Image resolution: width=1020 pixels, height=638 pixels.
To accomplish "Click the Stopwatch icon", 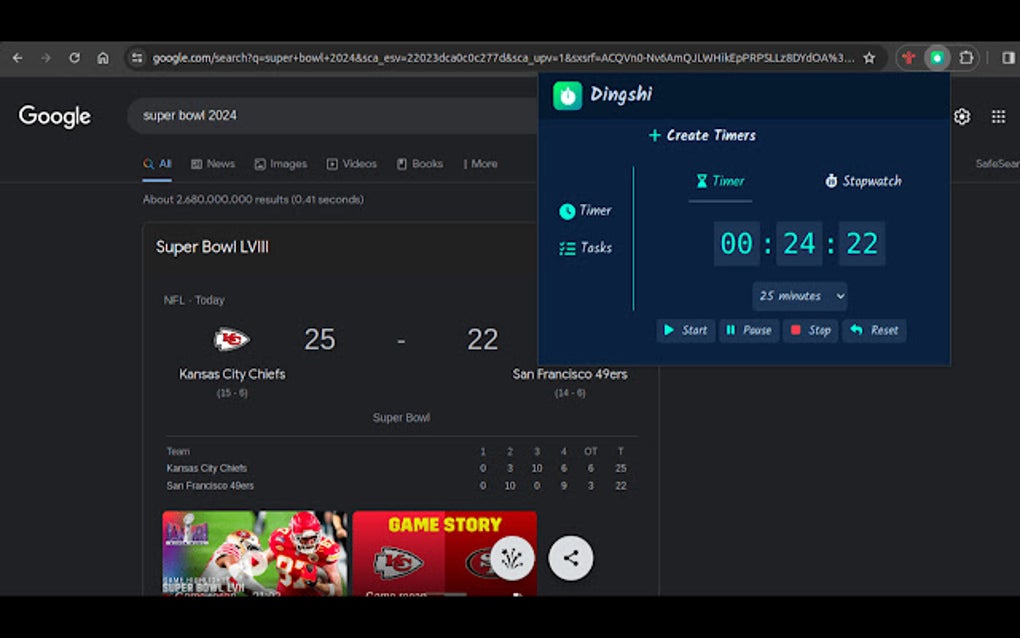I will point(831,181).
